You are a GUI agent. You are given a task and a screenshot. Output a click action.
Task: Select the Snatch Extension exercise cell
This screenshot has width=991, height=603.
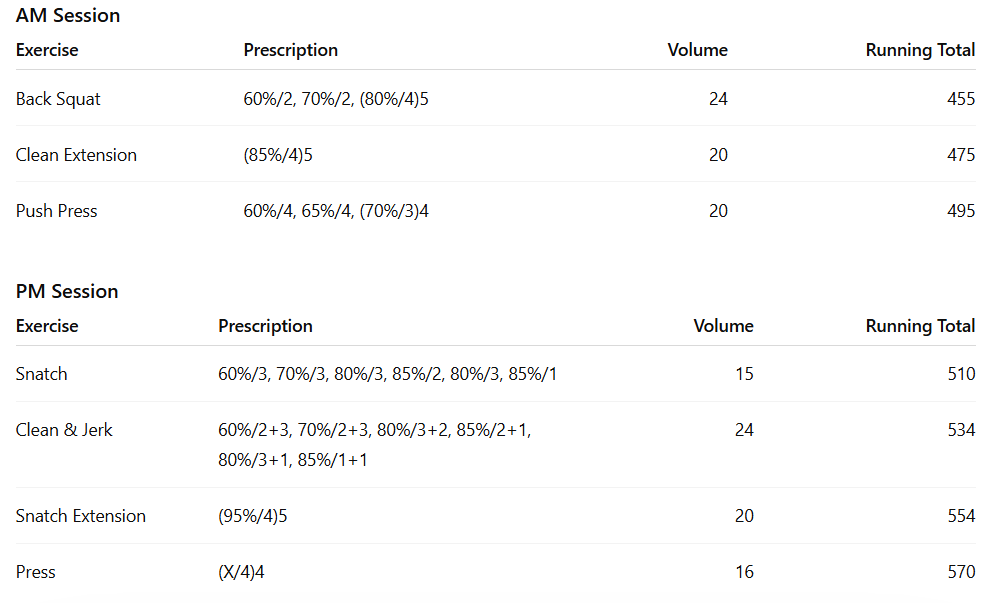tap(81, 516)
